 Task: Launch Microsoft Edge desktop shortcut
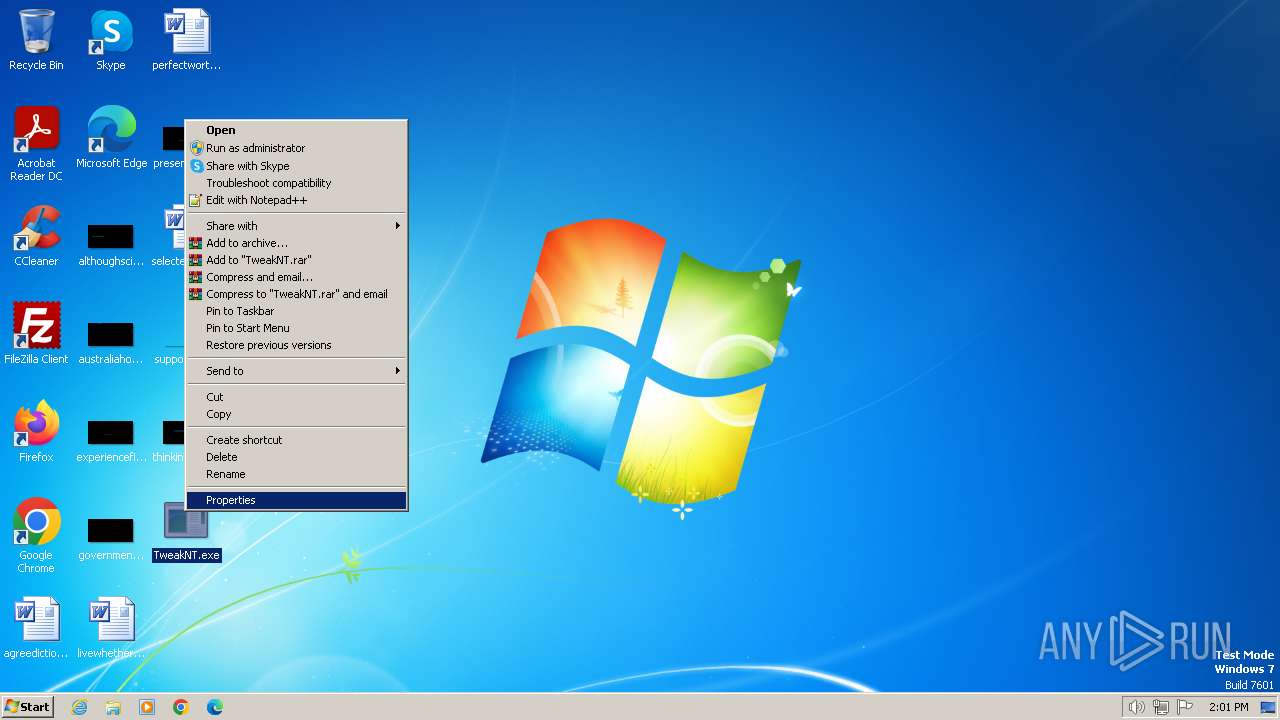click(111, 138)
